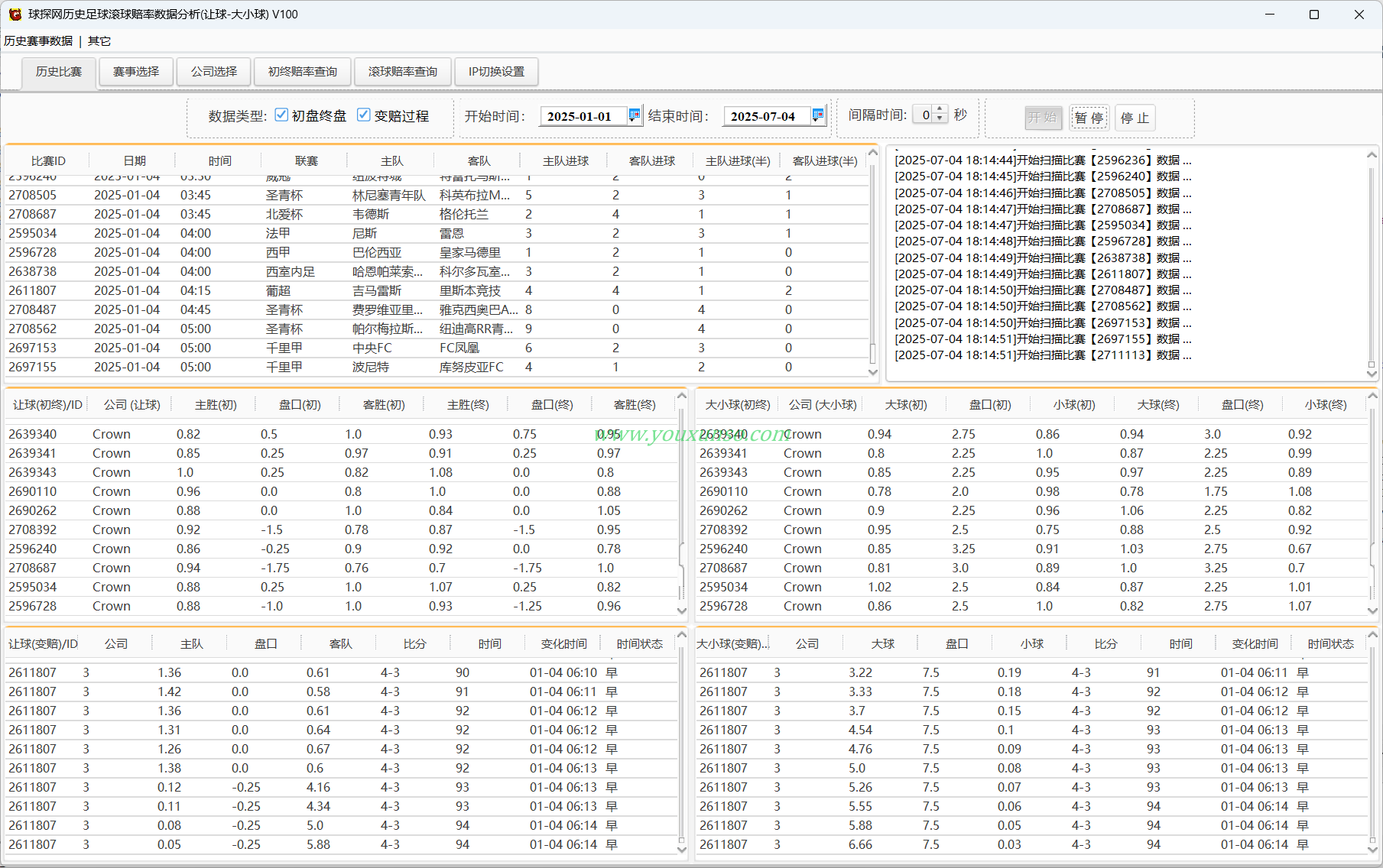Decrease interval seconds stepper down arrow
Viewport: 1383px width, 868px height.
point(940,119)
